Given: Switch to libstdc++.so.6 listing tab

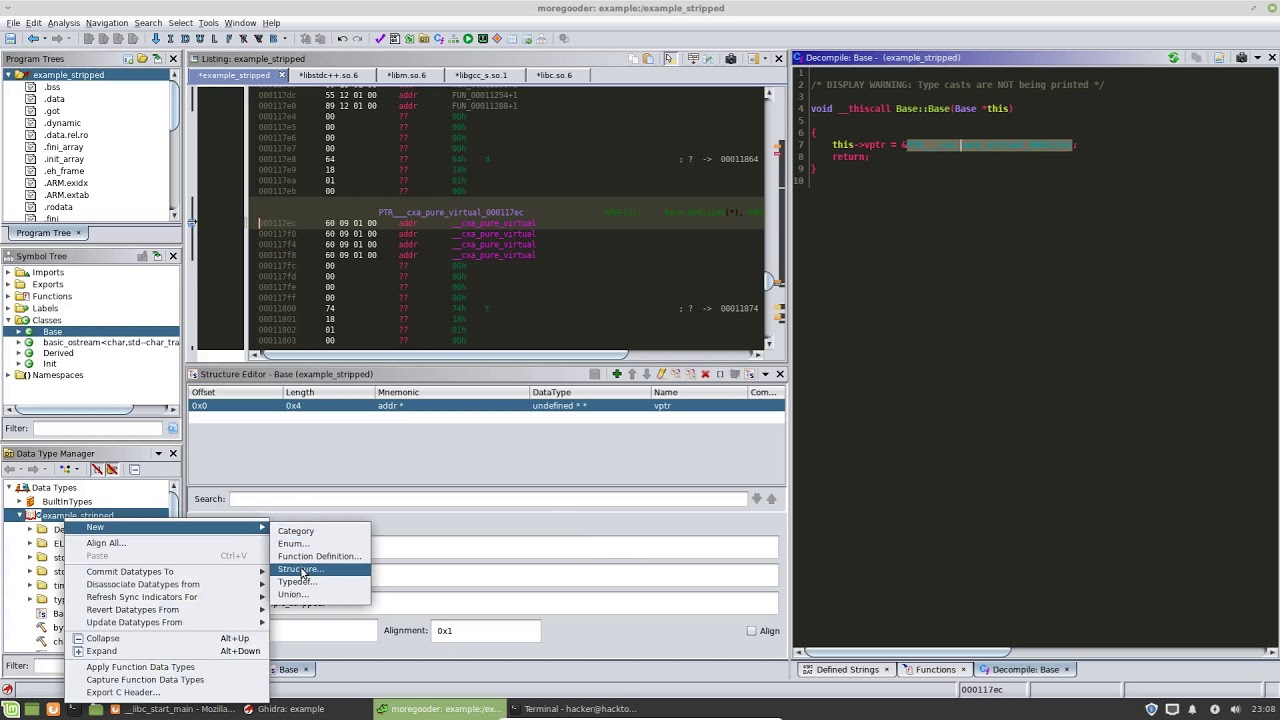Looking at the screenshot, I should click(x=328, y=75).
